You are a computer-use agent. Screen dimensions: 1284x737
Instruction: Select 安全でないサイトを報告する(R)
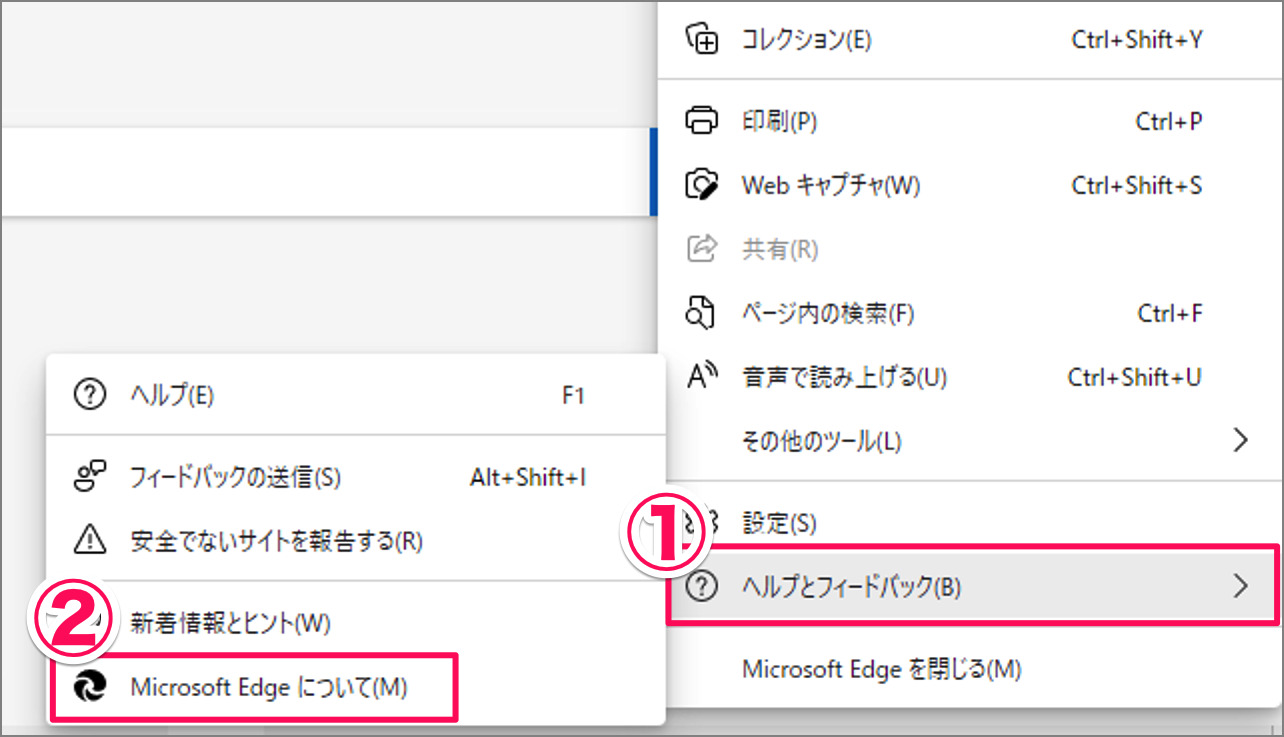pos(356,541)
